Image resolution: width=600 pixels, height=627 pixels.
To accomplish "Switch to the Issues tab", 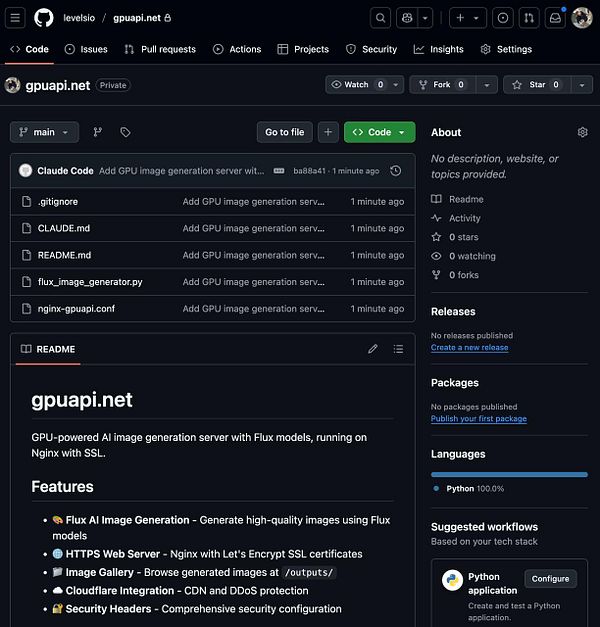I will (x=86, y=49).
